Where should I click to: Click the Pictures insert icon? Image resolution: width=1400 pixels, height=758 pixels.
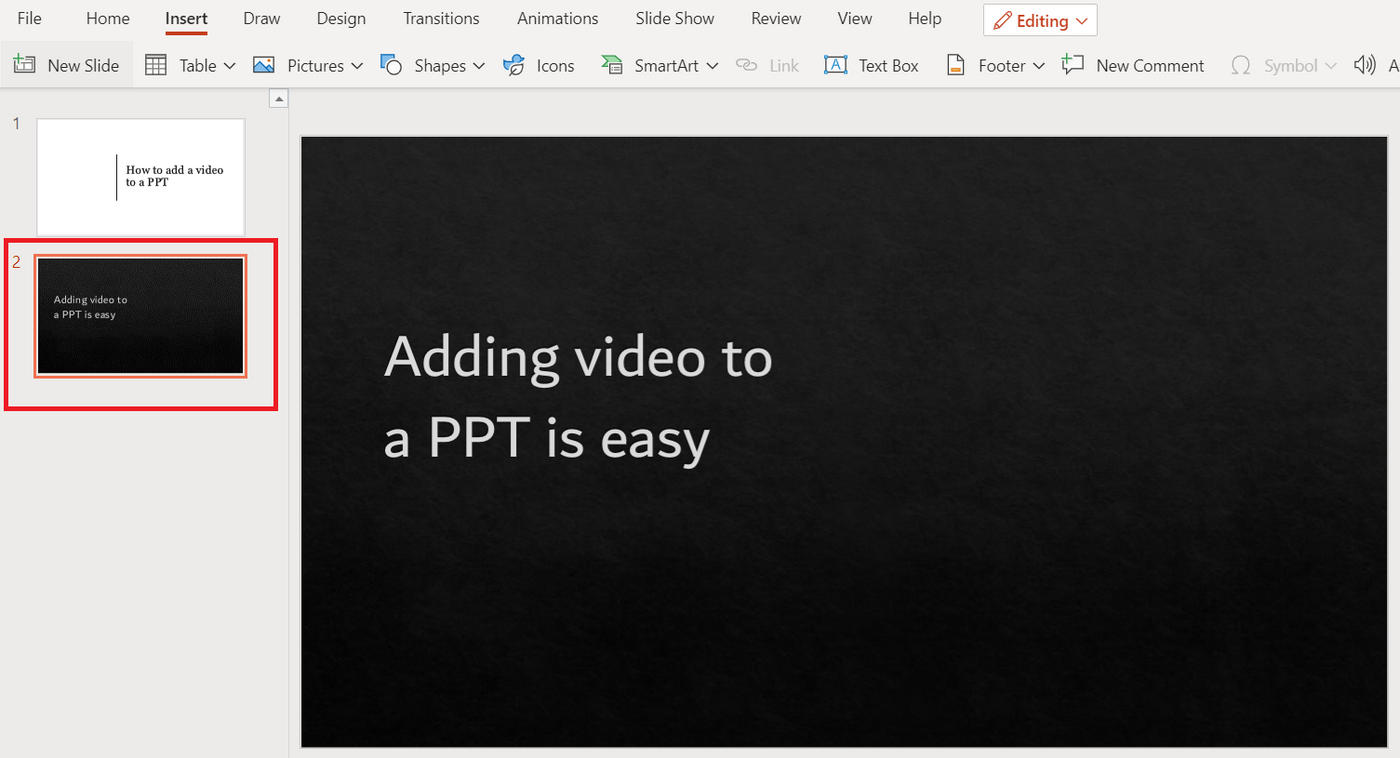[263, 64]
